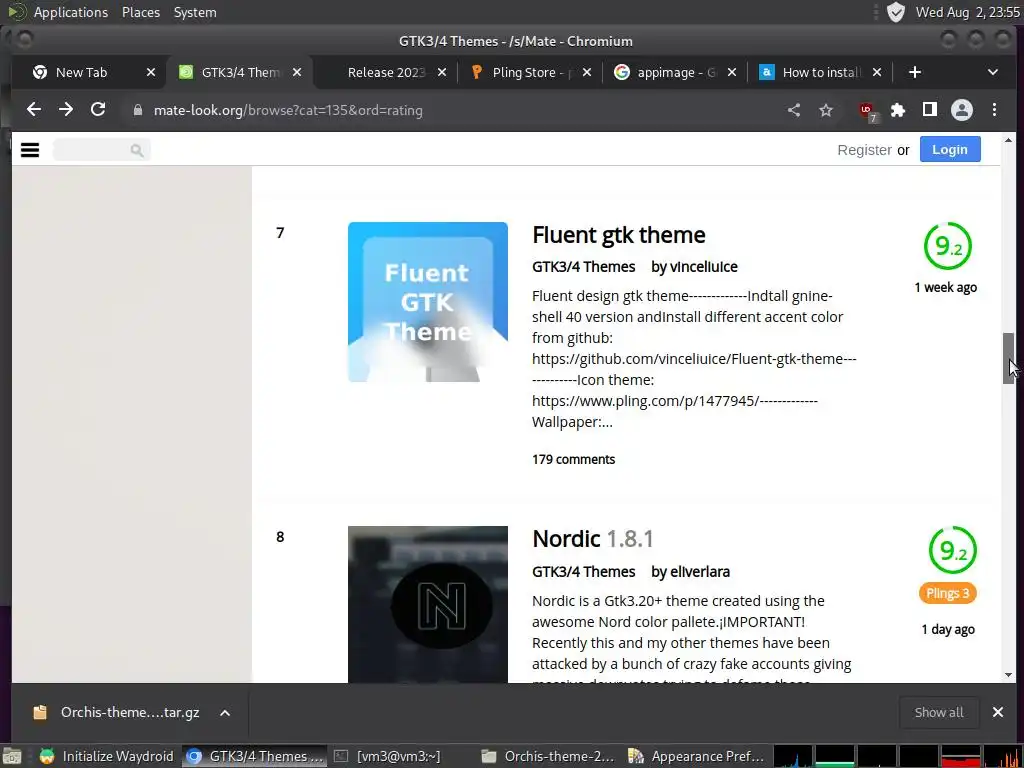Close the New Tab tab
The image size is (1024, 768).
[151, 72]
